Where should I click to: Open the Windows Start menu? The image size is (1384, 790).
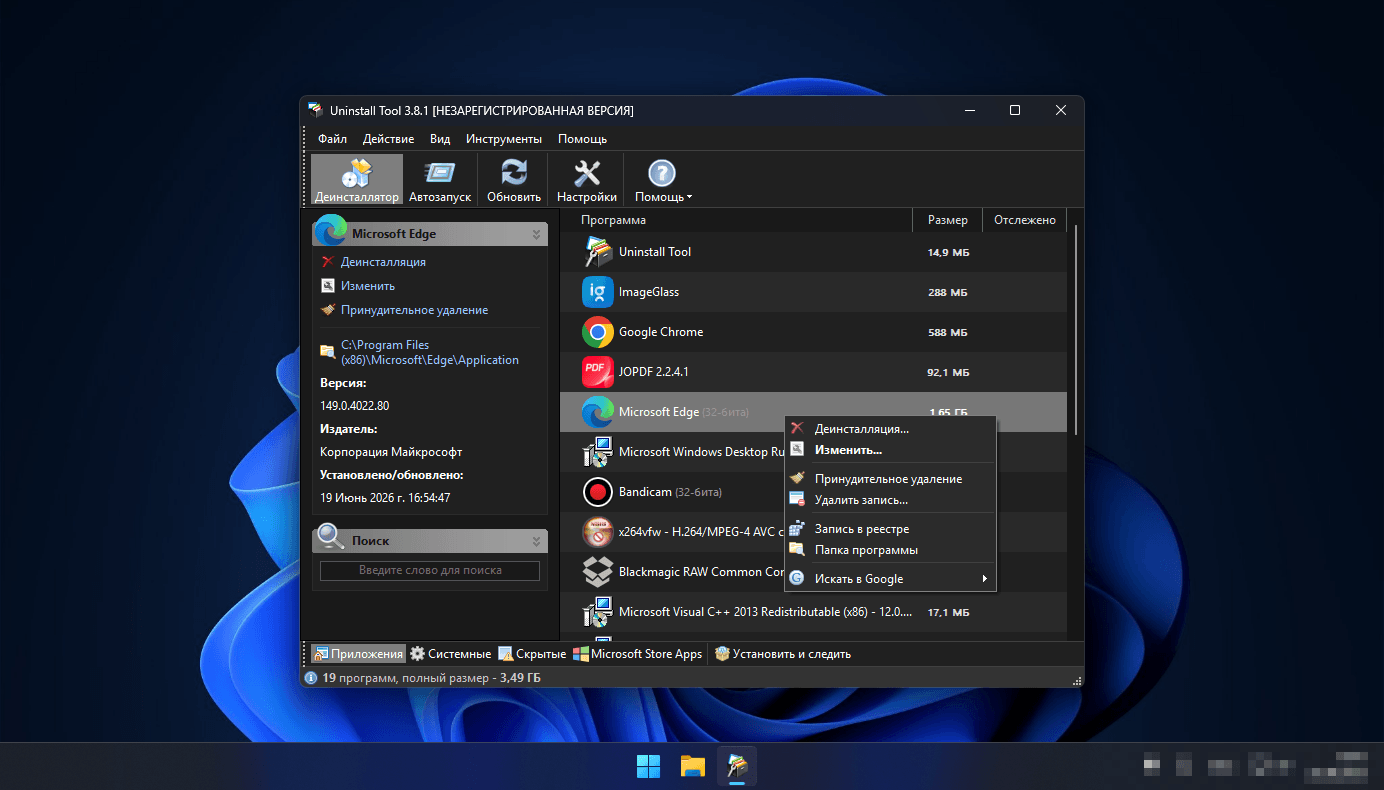point(648,766)
